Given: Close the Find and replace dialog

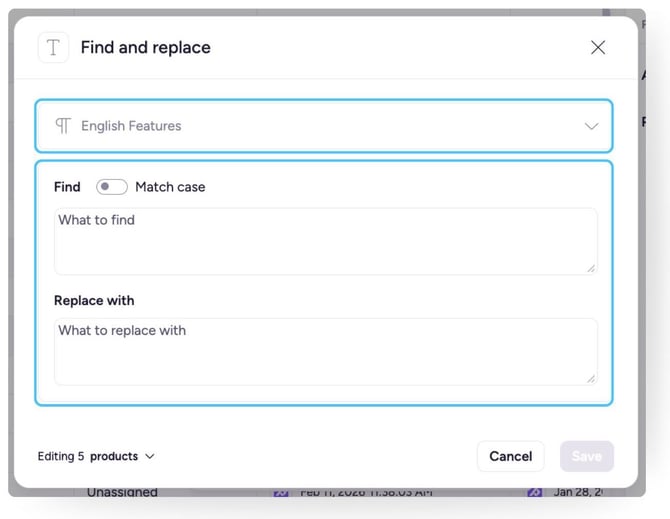Looking at the screenshot, I should (x=598, y=47).
